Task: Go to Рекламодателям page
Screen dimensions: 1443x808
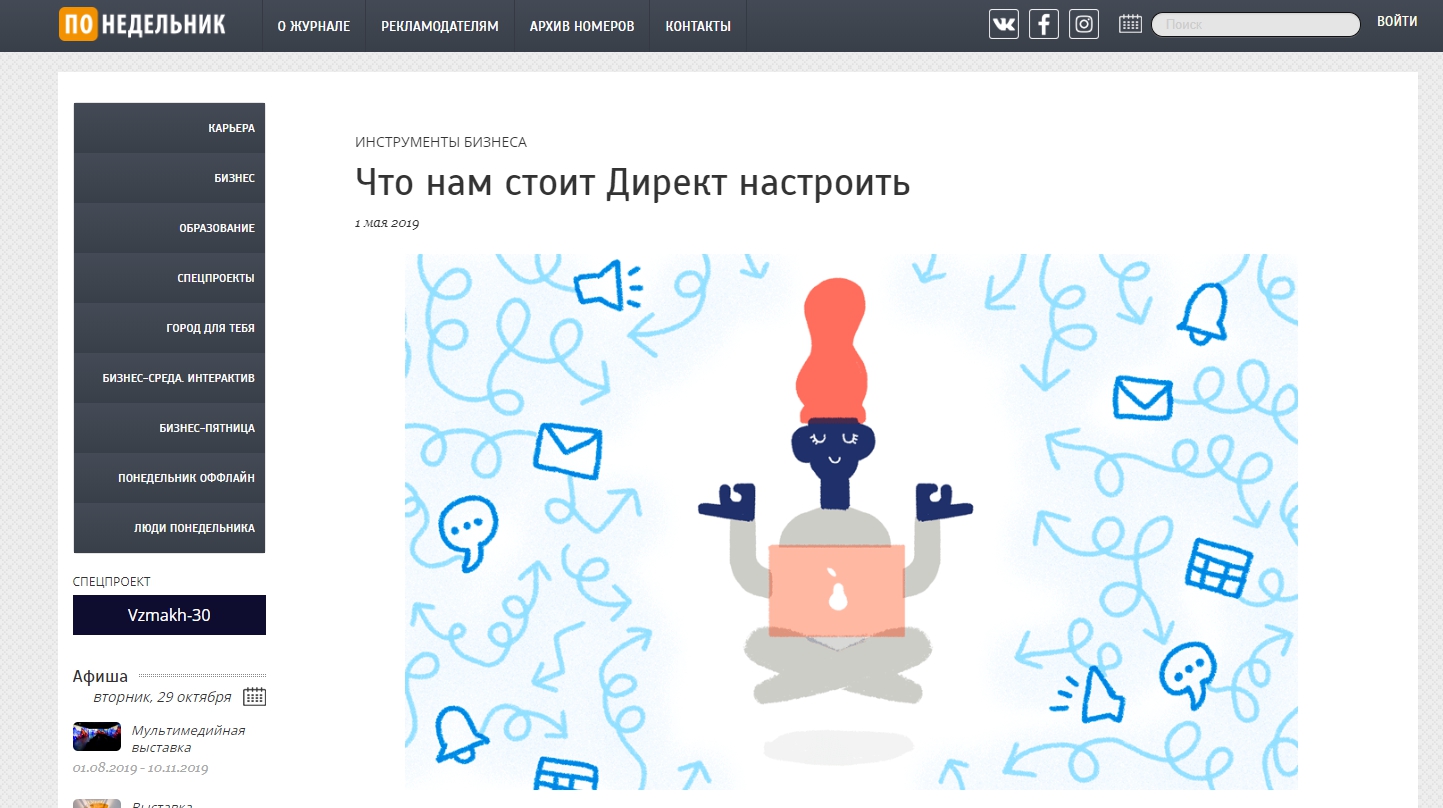Action: pyautogui.click(x=439, y=26)
